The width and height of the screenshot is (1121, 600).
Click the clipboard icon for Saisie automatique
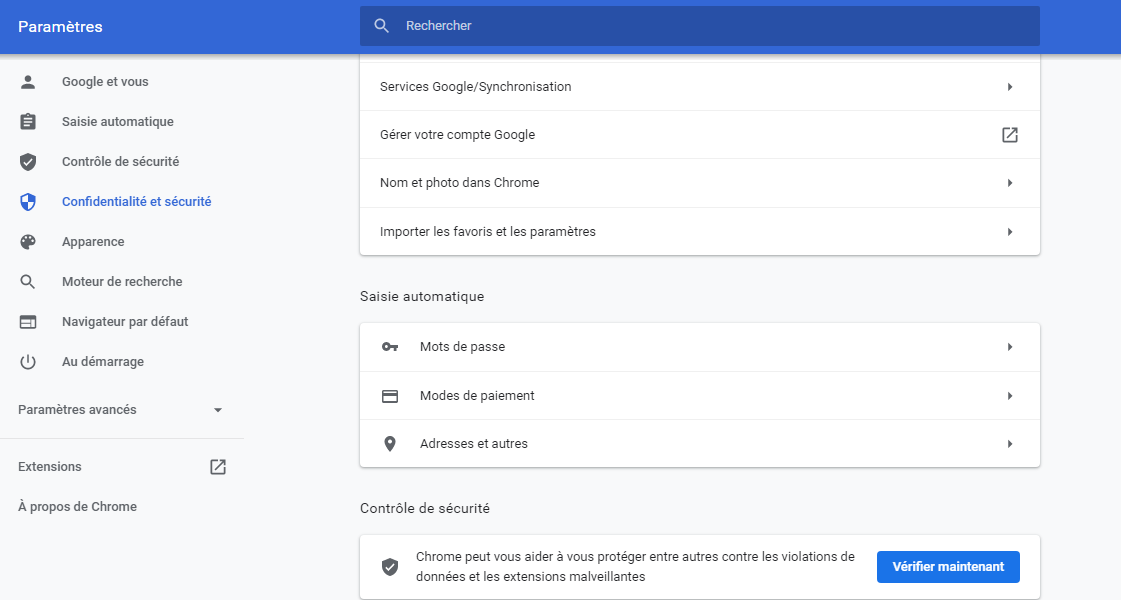coord(28,122)
